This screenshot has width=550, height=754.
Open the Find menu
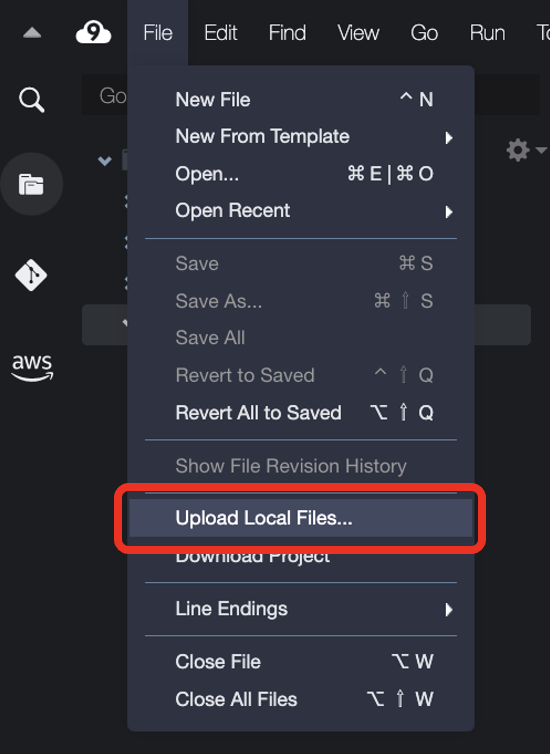click(287, 33)
